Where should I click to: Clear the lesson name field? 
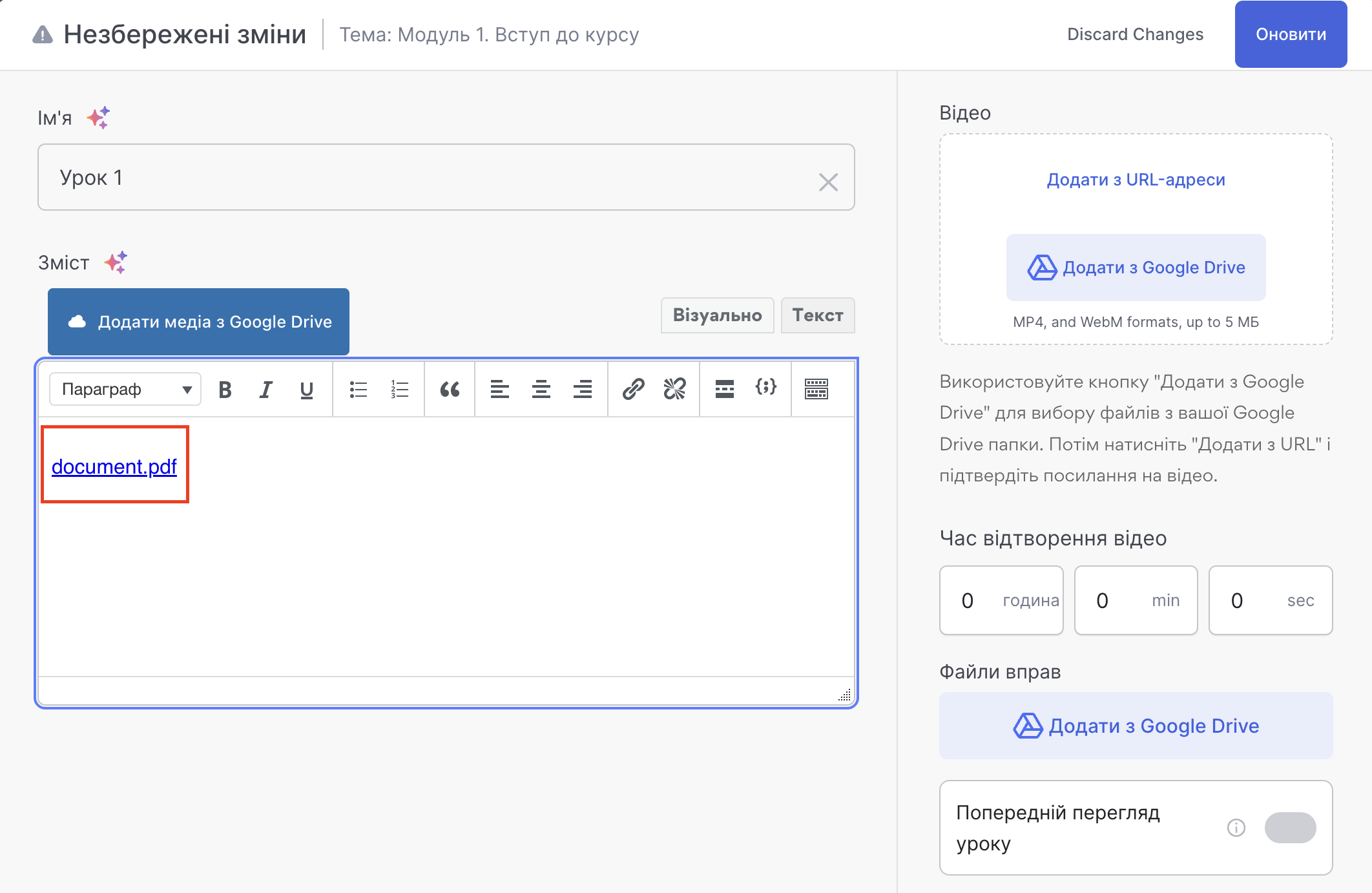click(x=828, y=182)
